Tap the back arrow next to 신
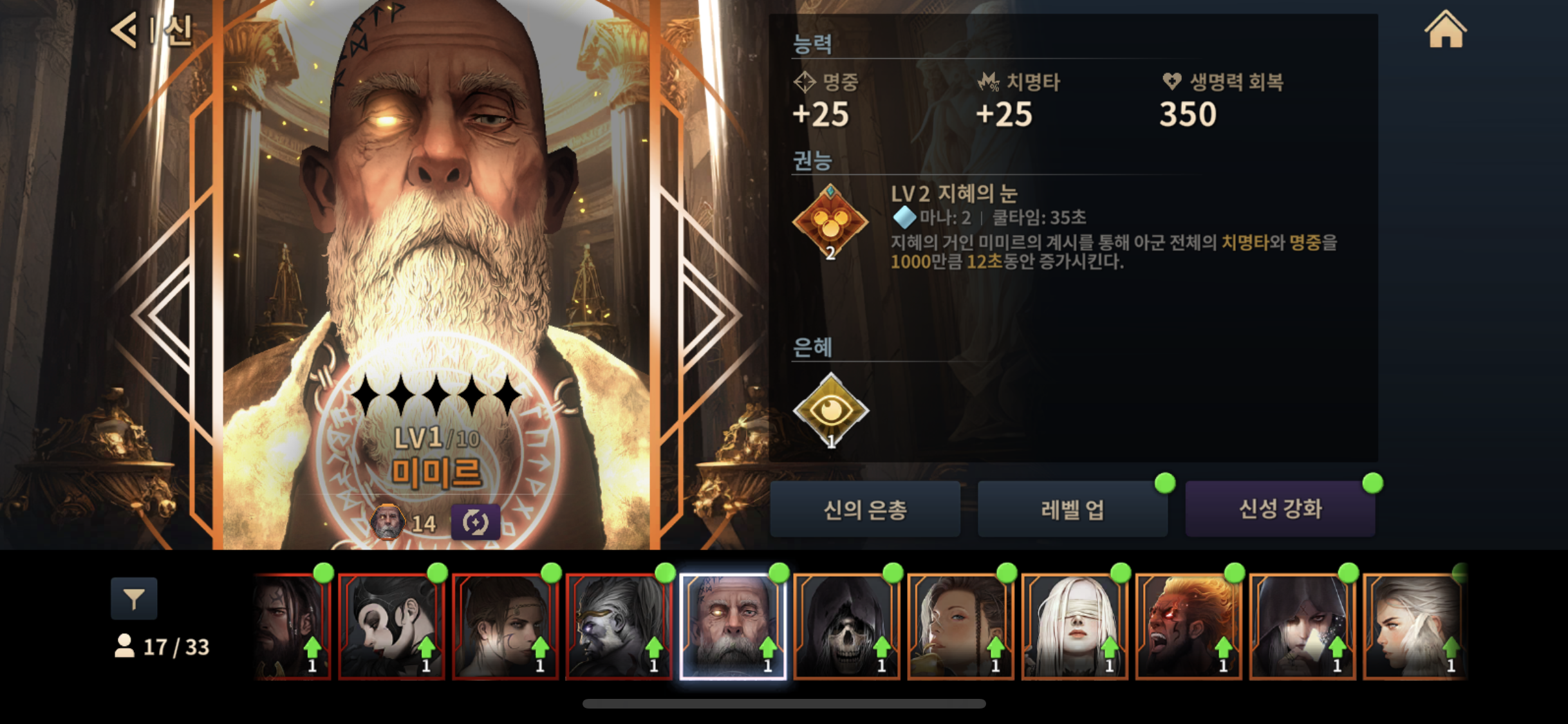The image size is (1568, 724). pyautogui.click(x=125, y=30)
